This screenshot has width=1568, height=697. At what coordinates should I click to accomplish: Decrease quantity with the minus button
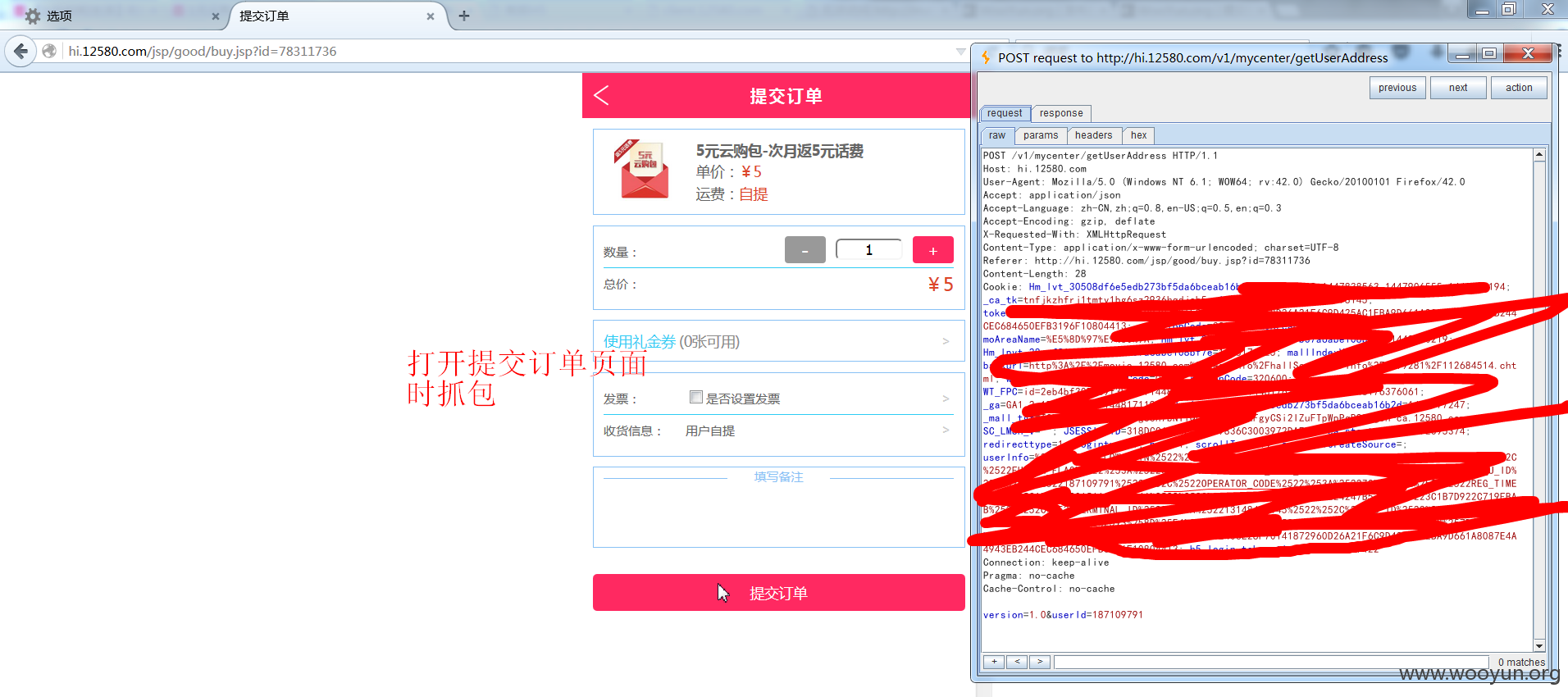[805, 250]
